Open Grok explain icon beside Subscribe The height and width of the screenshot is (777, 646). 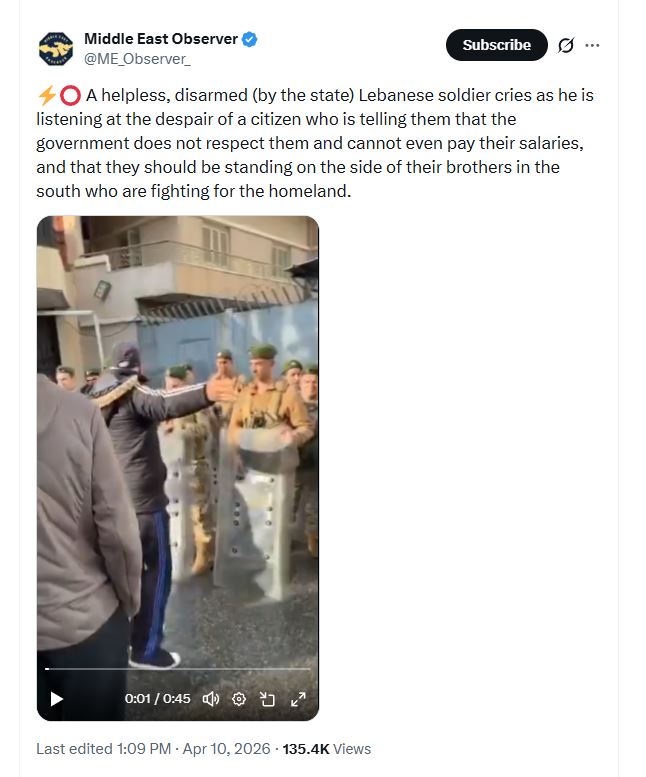click(565, 45)
